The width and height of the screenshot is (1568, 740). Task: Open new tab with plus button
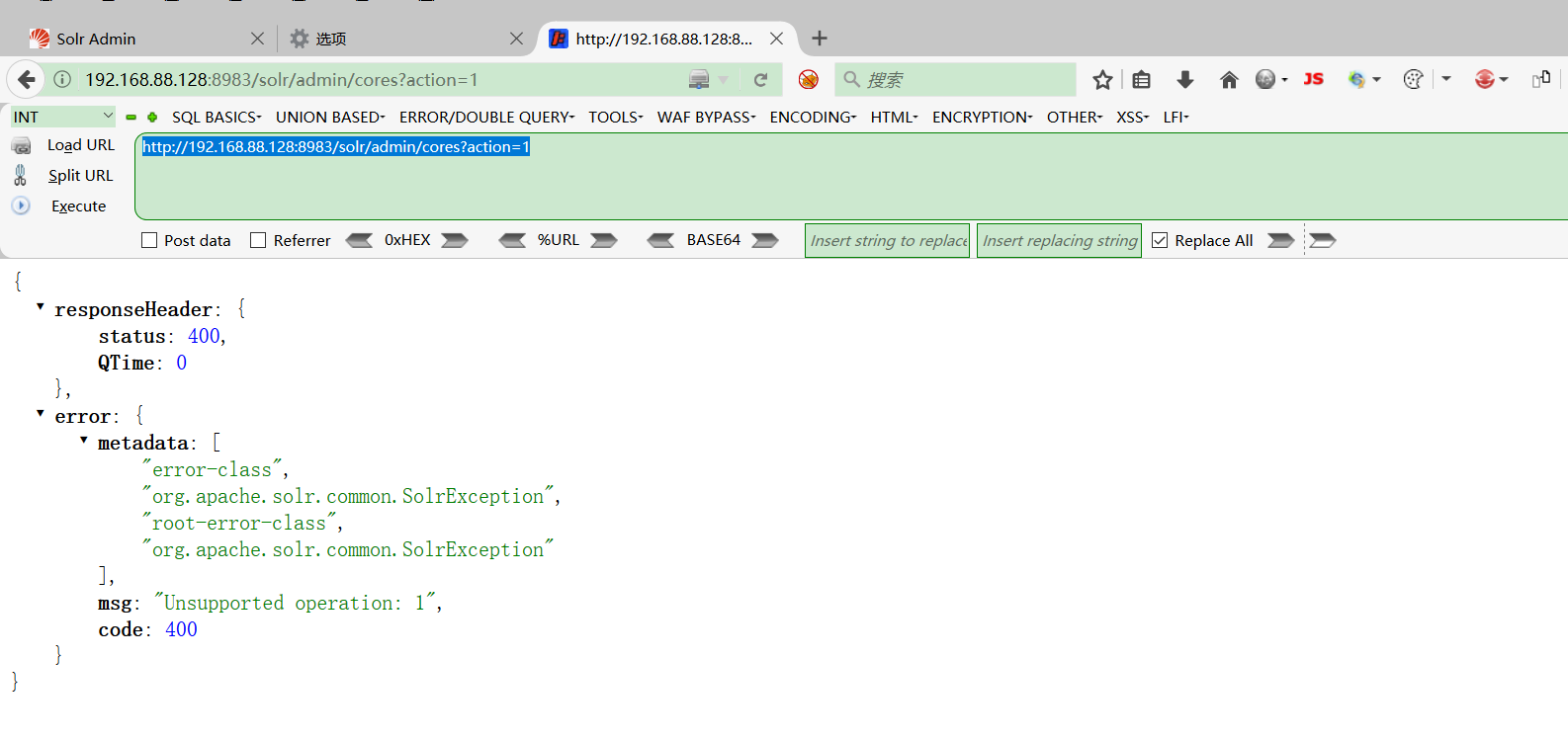click(820, 39)
